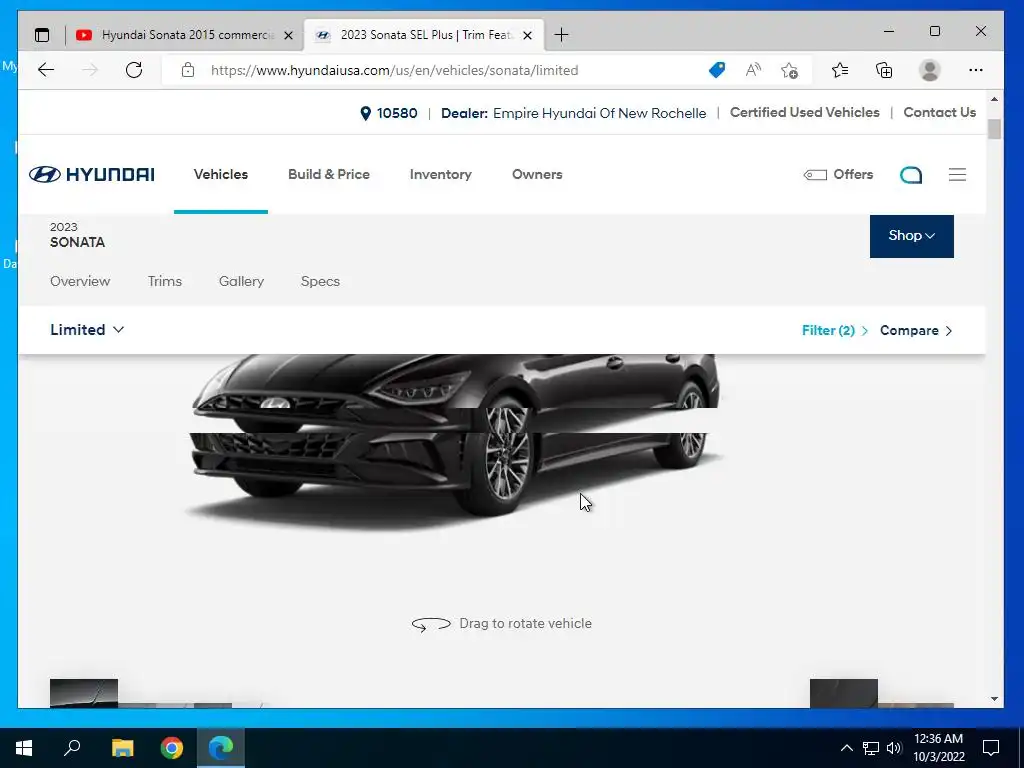Open the chat bubble icon

[911, 174]
